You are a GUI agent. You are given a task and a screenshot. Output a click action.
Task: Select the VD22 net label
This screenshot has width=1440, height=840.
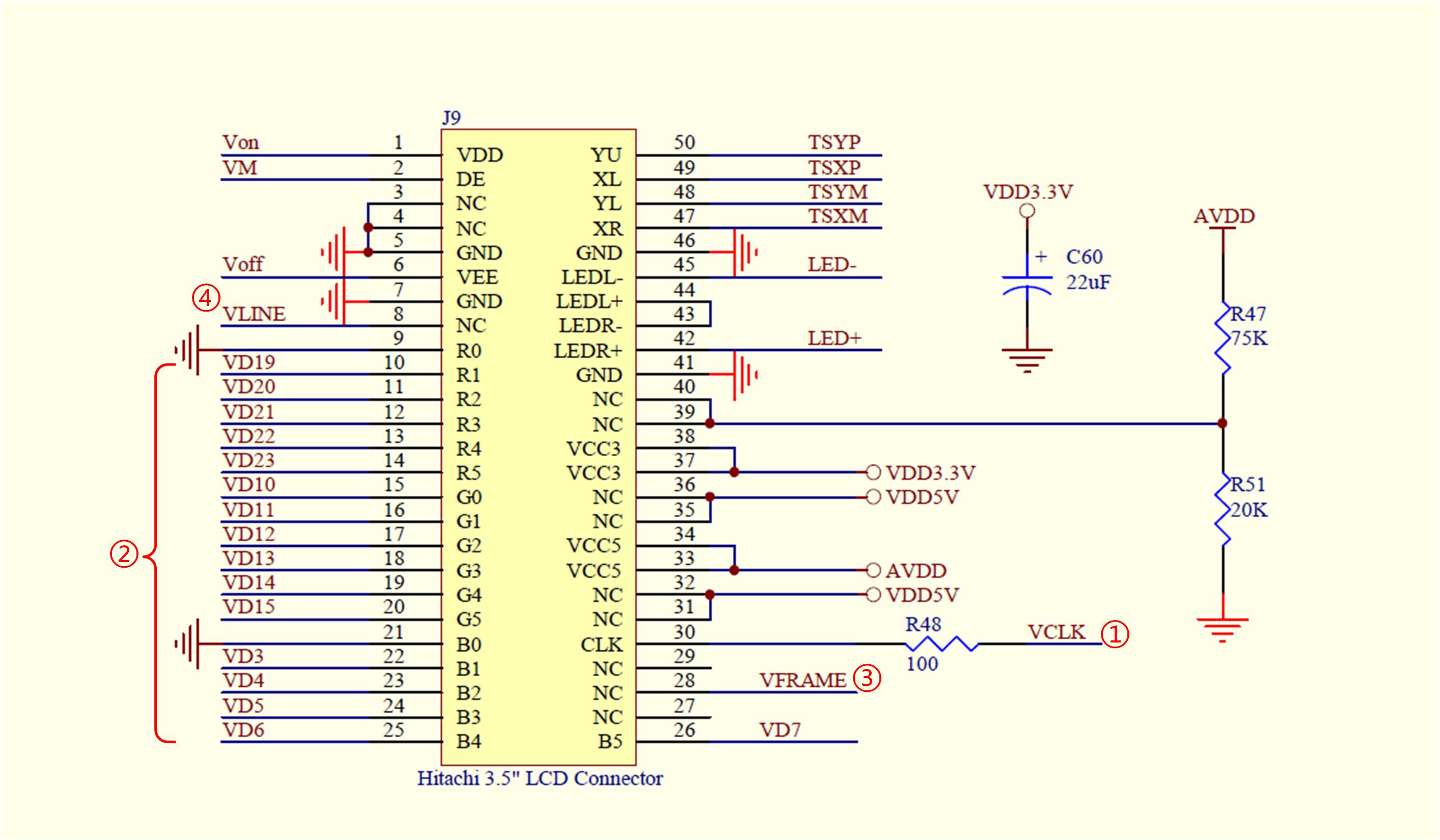point(249,436)
